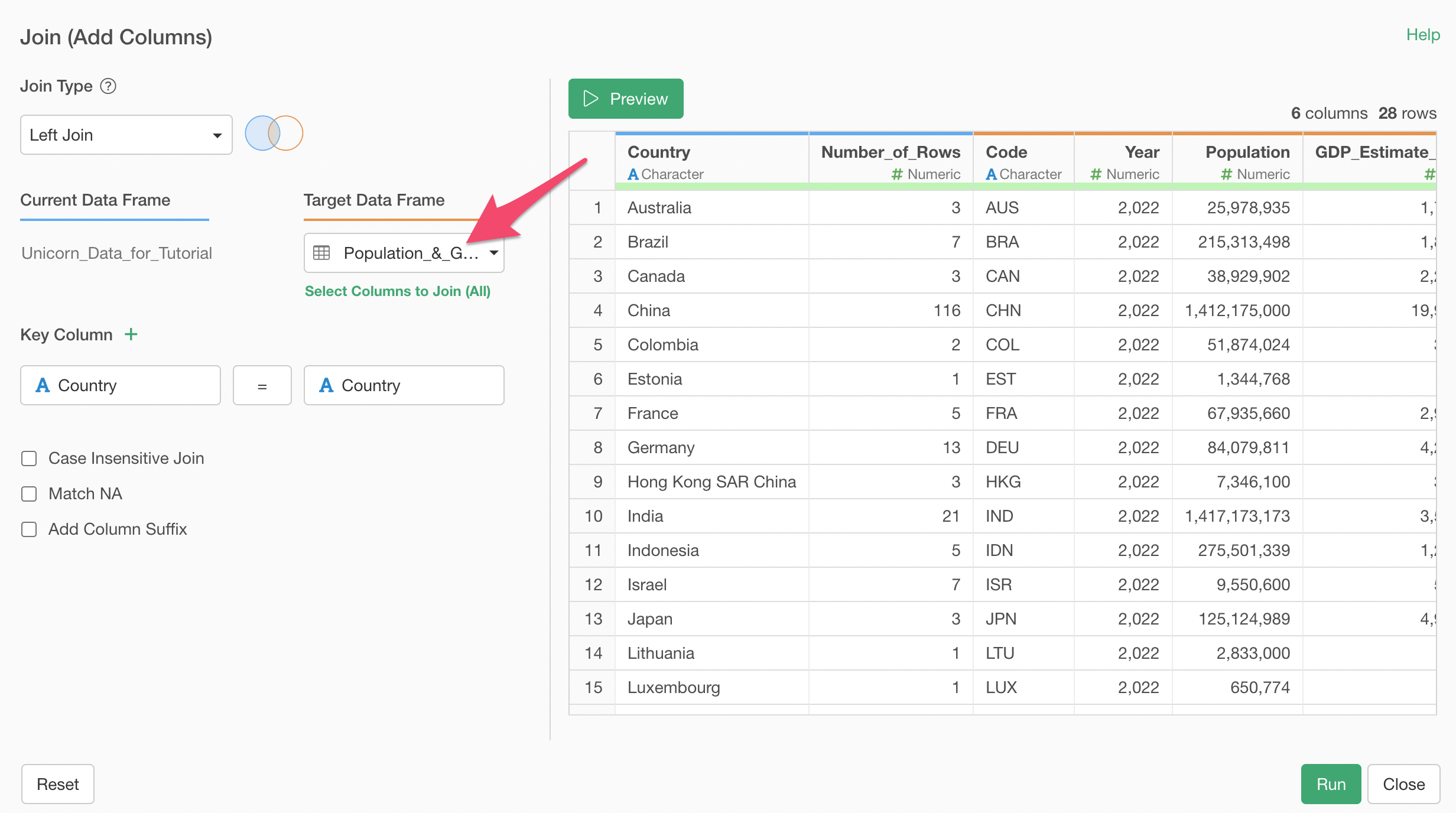Check Add Column Suffix option
The width and height of the screenshot is (1456, 813).
pos(29,529)
